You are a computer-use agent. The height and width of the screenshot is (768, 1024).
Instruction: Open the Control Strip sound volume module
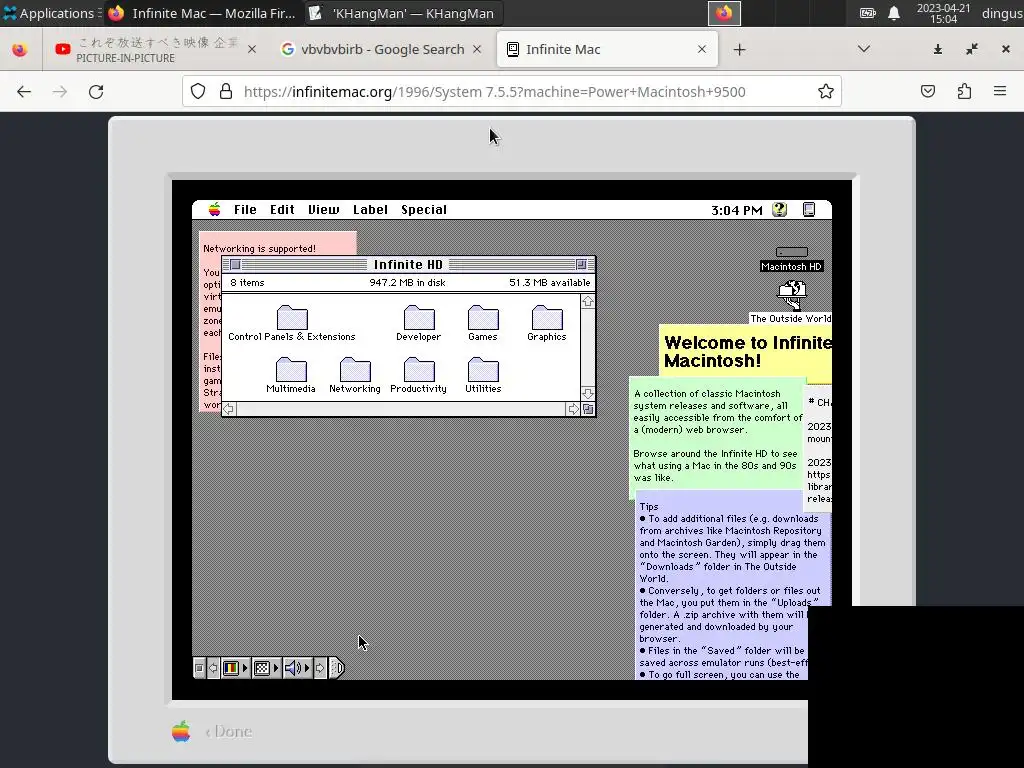(x=297, y=668)
